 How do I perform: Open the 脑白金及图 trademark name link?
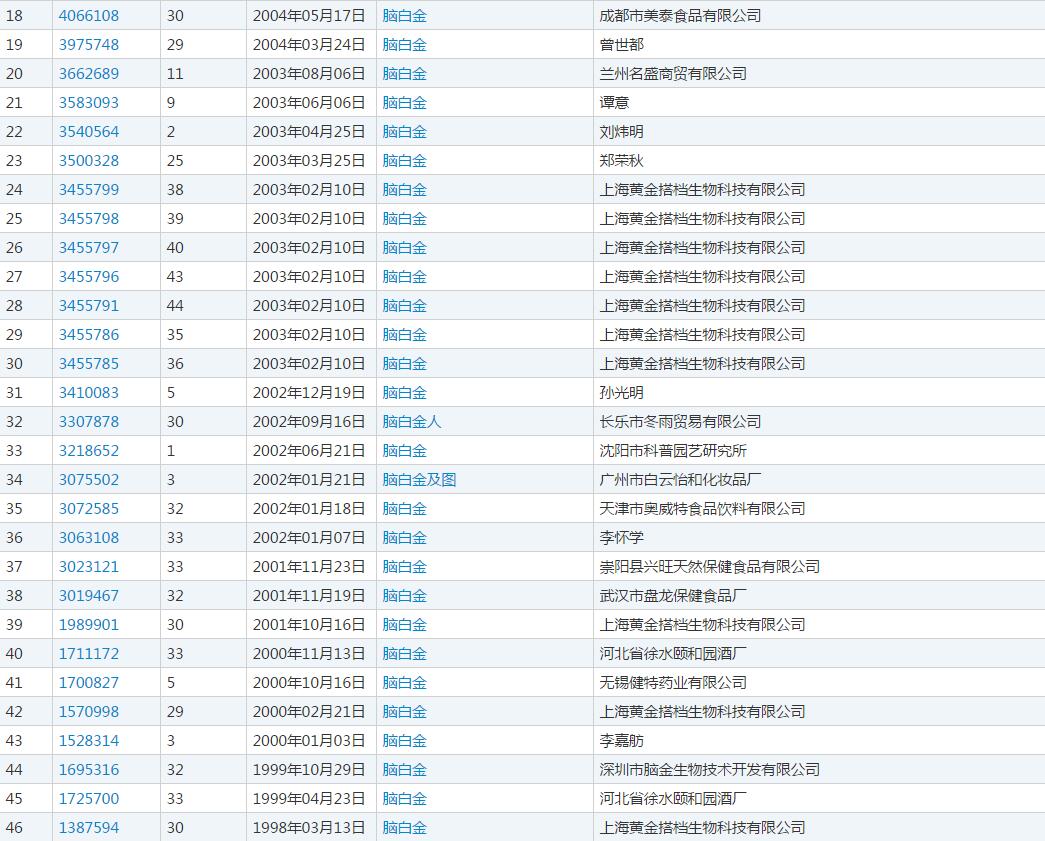click(x=419, y=479)
